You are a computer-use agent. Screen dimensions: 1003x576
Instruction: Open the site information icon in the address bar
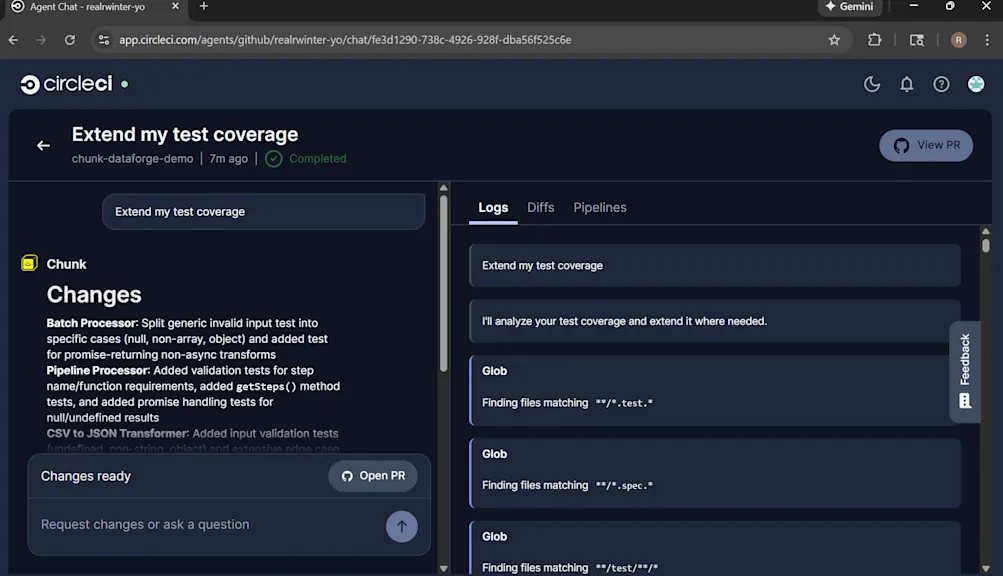tap(103, 40)
